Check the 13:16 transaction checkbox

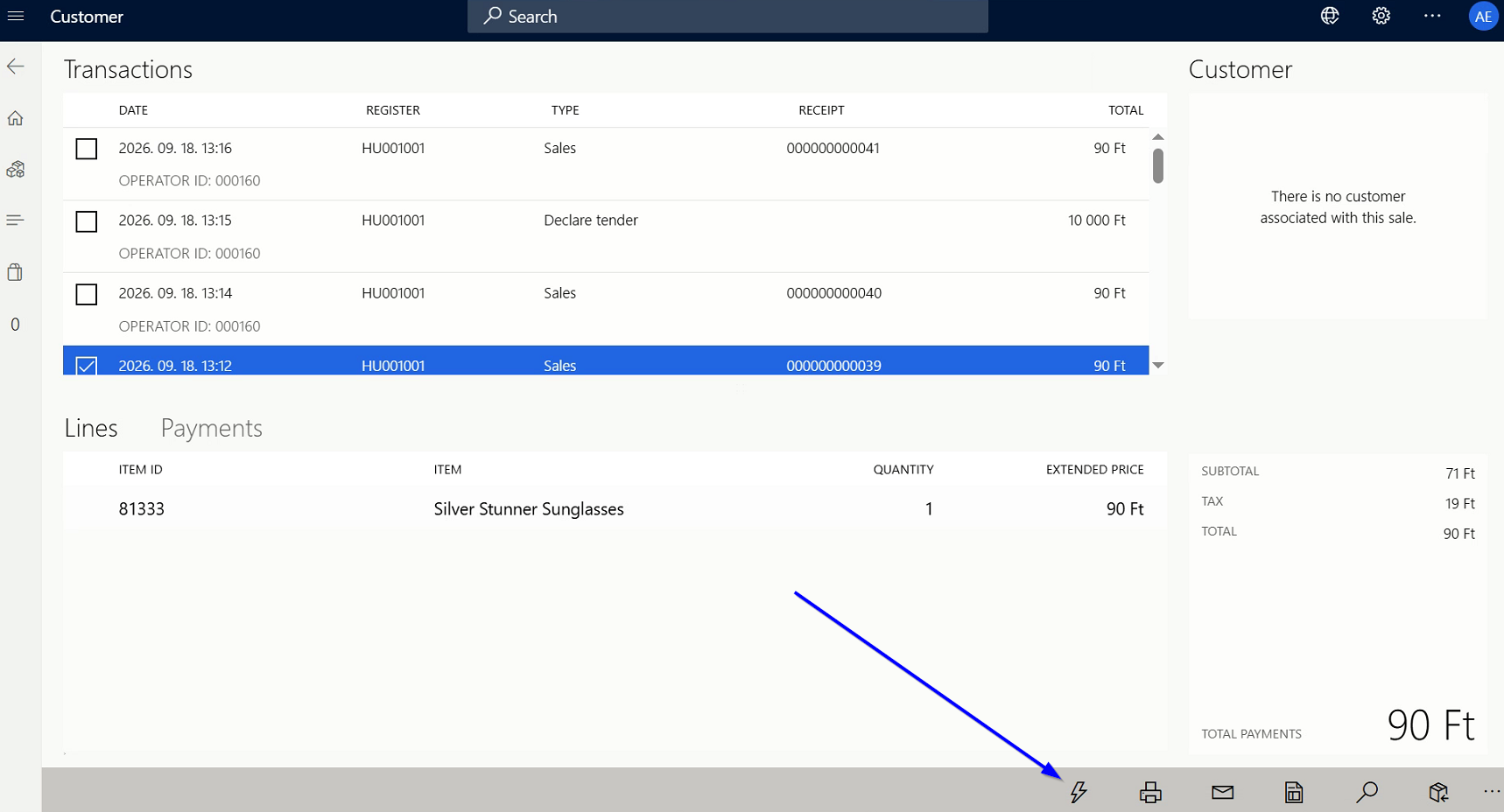pos(87,149)
